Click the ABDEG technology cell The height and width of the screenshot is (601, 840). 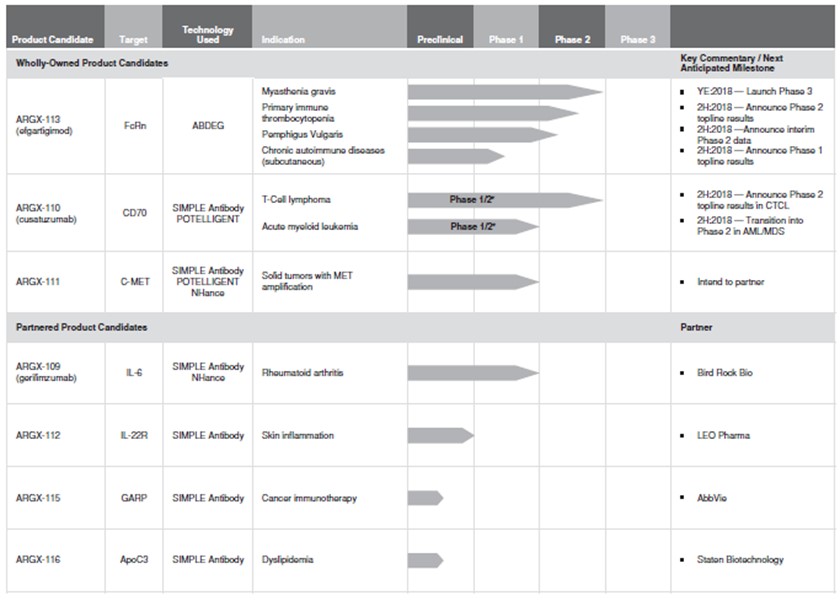[x=207, y=127]
